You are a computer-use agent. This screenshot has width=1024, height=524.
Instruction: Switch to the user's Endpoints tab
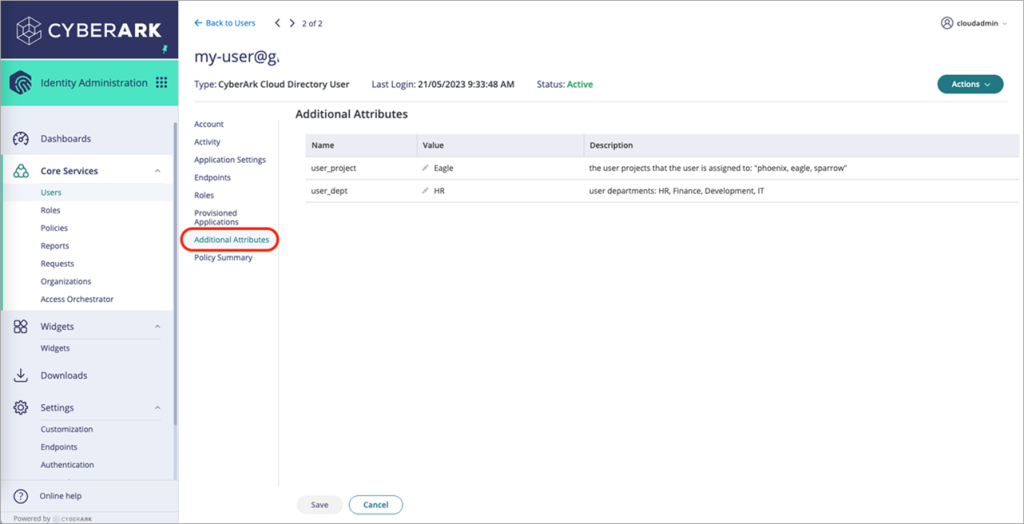(x=212, y=177)
